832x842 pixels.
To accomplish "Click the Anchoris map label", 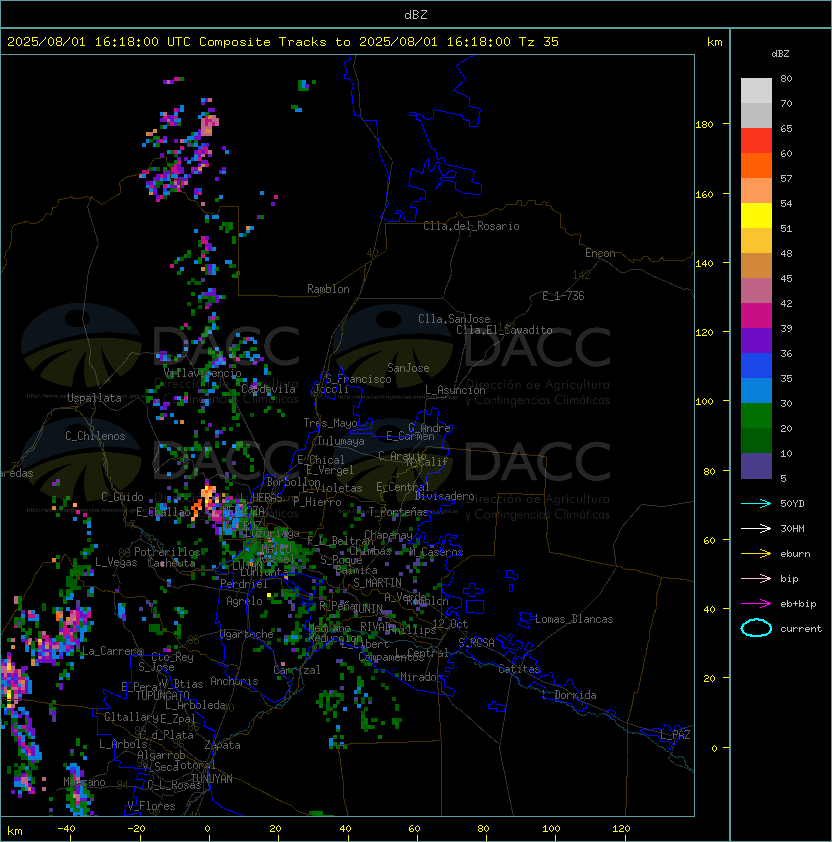I will coord(234,681).
